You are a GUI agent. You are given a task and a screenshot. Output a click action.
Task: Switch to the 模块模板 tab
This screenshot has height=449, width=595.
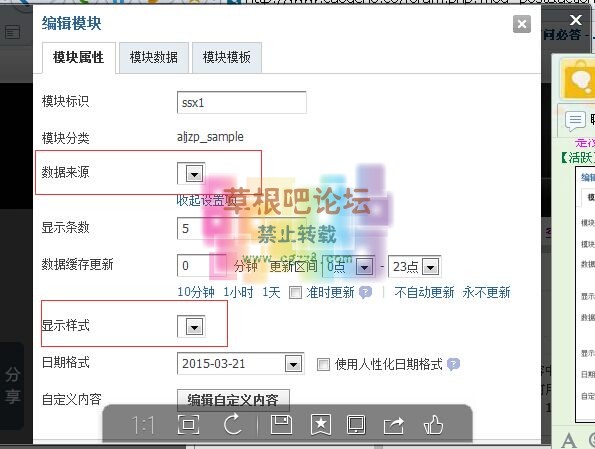point(227,58)
